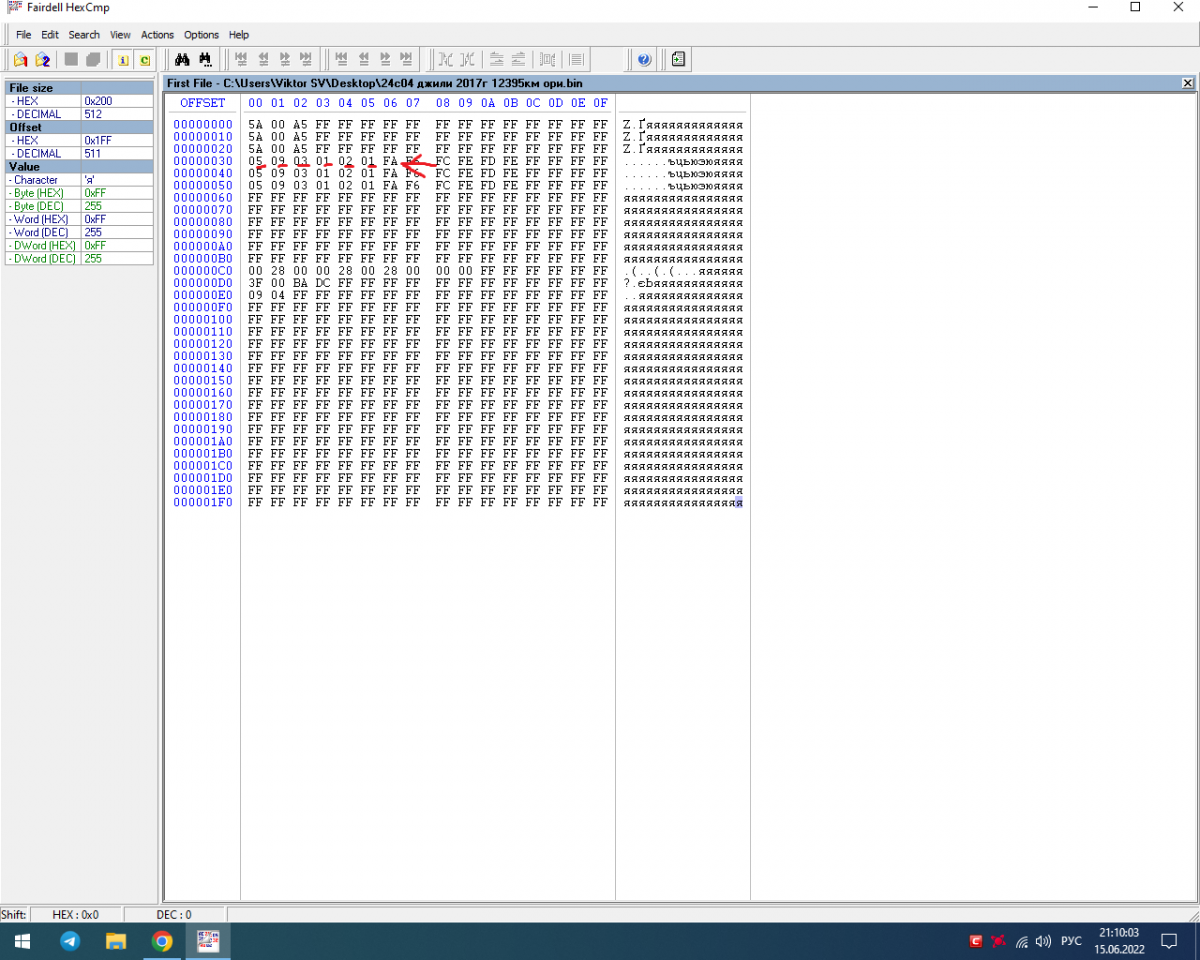1200x960 pixels.
Task: Select offset row 000001F0
Action: (x=202, y=502)
